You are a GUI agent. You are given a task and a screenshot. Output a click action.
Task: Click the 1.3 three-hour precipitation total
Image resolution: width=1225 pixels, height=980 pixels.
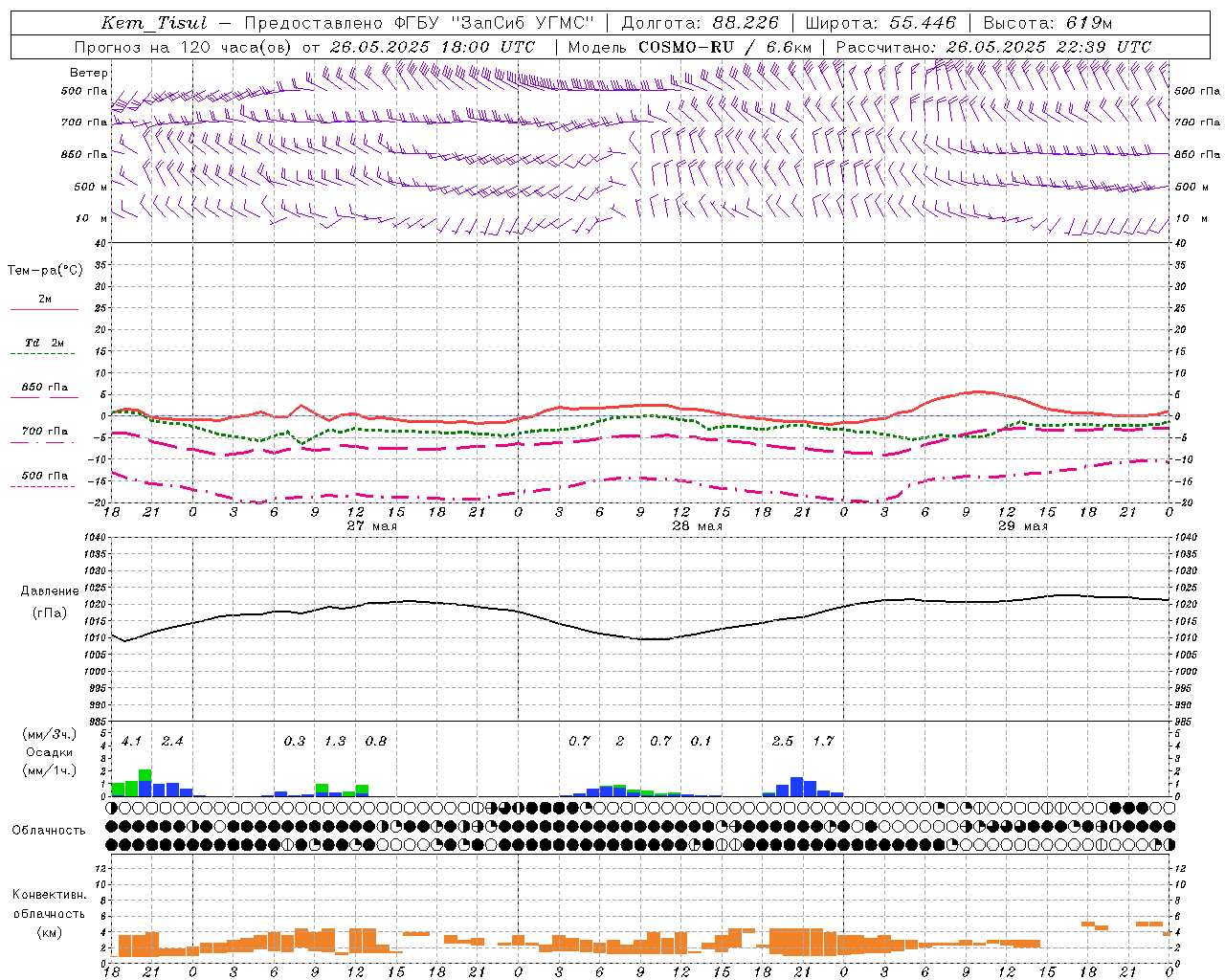[x=335, y=741]
